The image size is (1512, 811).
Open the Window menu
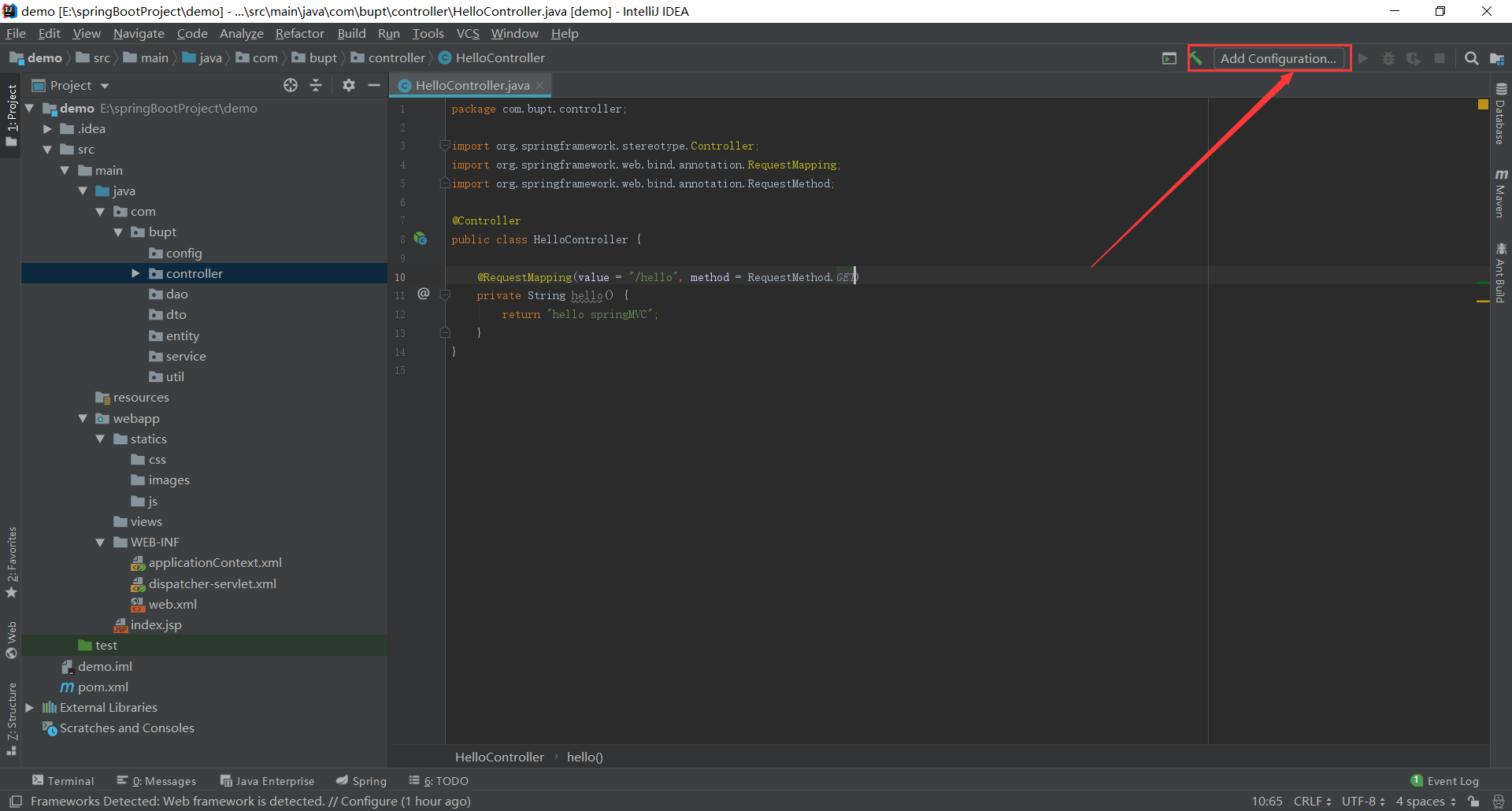click(514, 33)
